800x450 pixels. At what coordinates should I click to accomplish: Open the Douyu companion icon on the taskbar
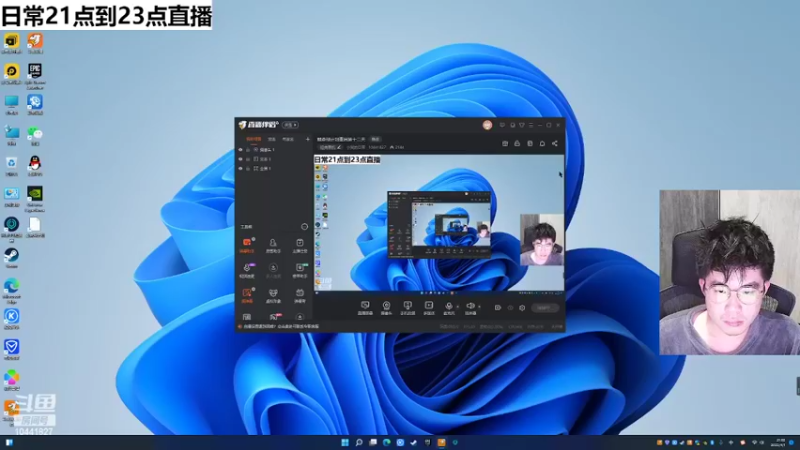click(x=441, y=442)
